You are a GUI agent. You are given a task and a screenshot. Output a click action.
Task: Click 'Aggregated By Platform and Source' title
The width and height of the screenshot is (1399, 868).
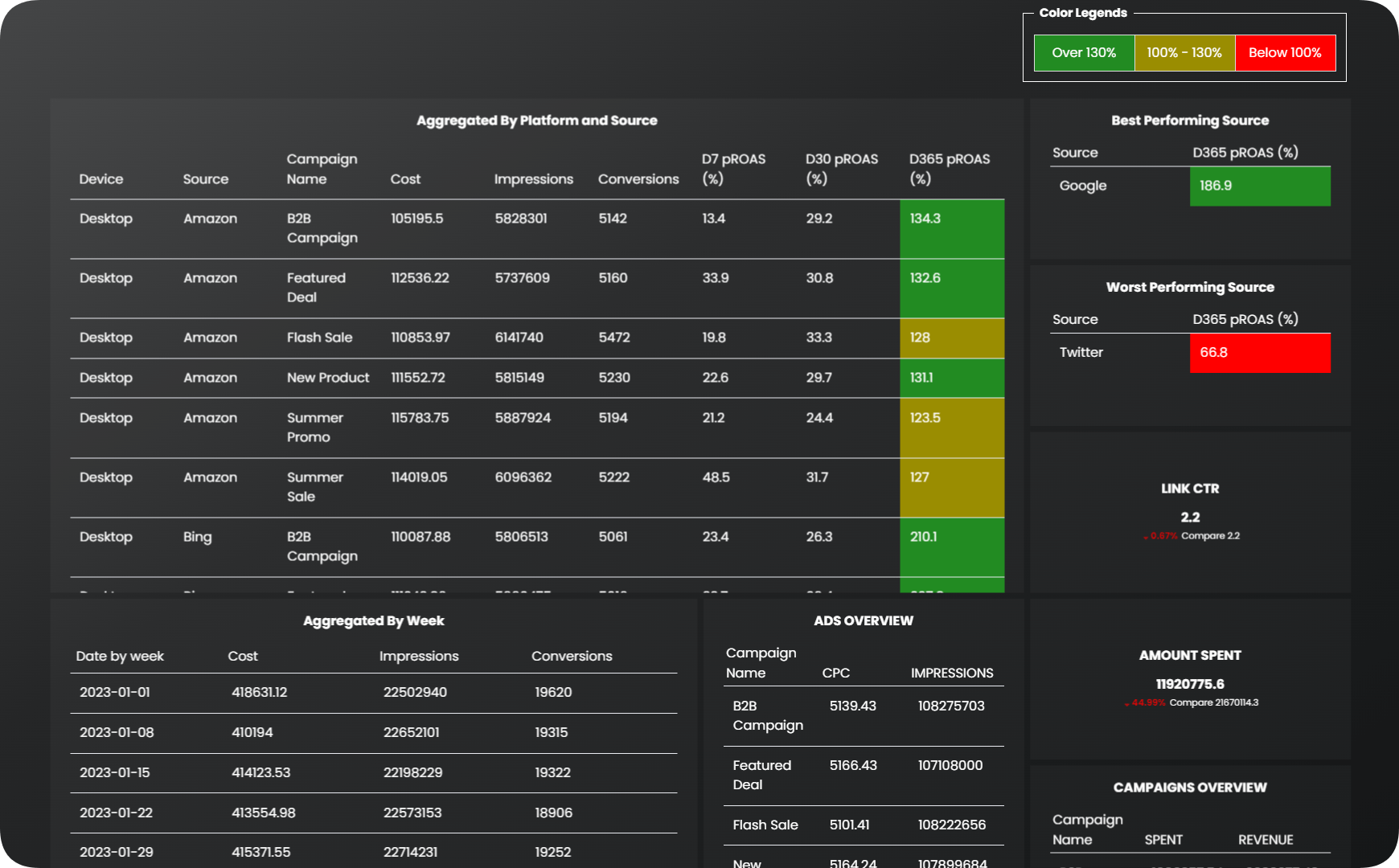[x=537, y=121]
